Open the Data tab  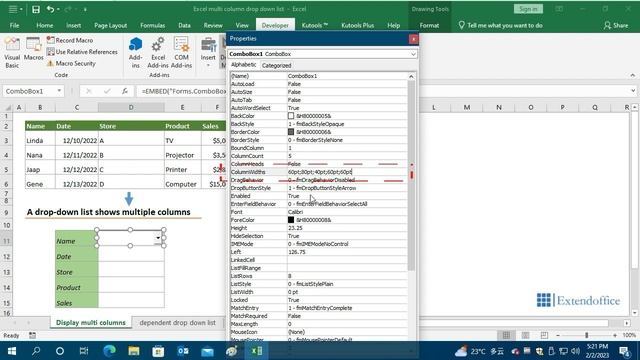(184, 25)
